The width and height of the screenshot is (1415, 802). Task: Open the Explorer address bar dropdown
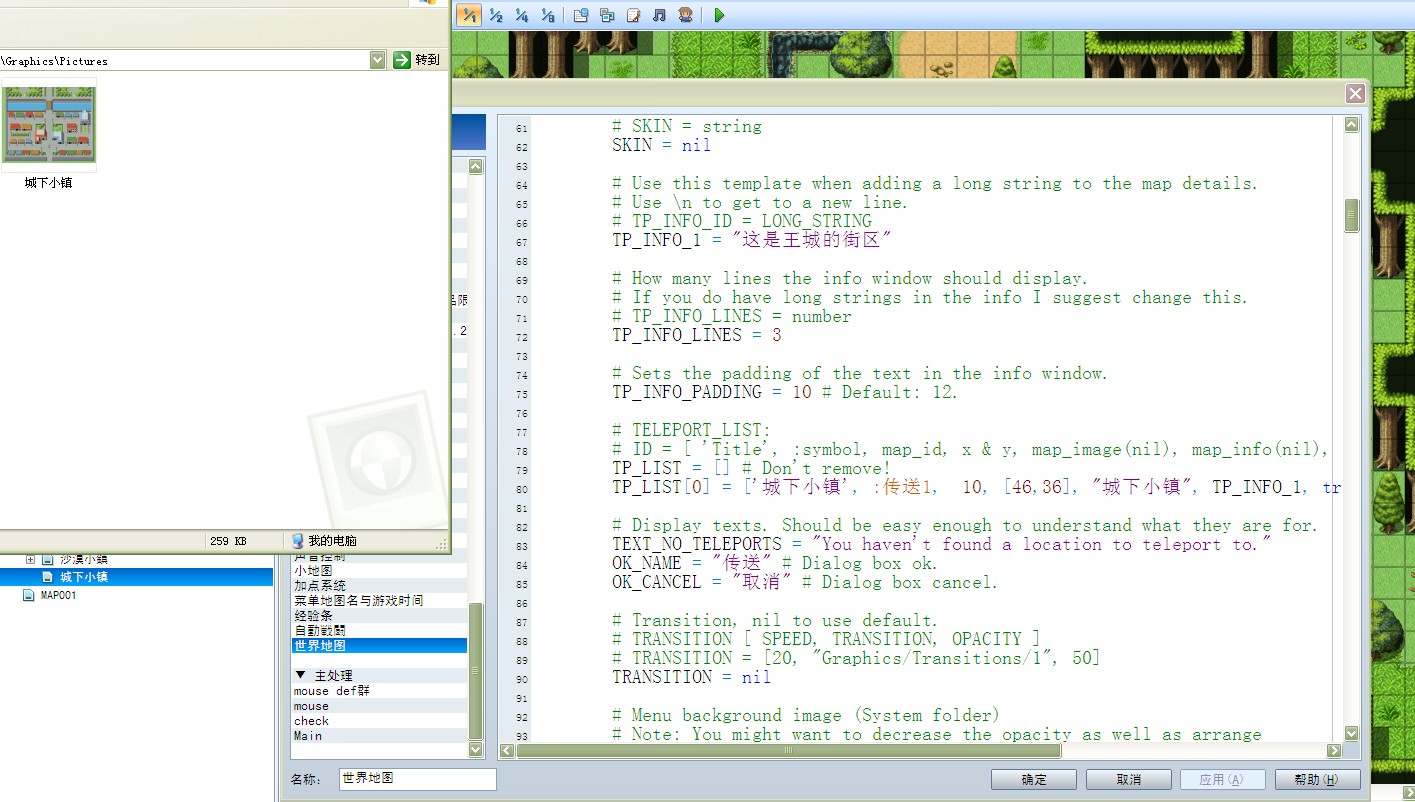[377, 60]
